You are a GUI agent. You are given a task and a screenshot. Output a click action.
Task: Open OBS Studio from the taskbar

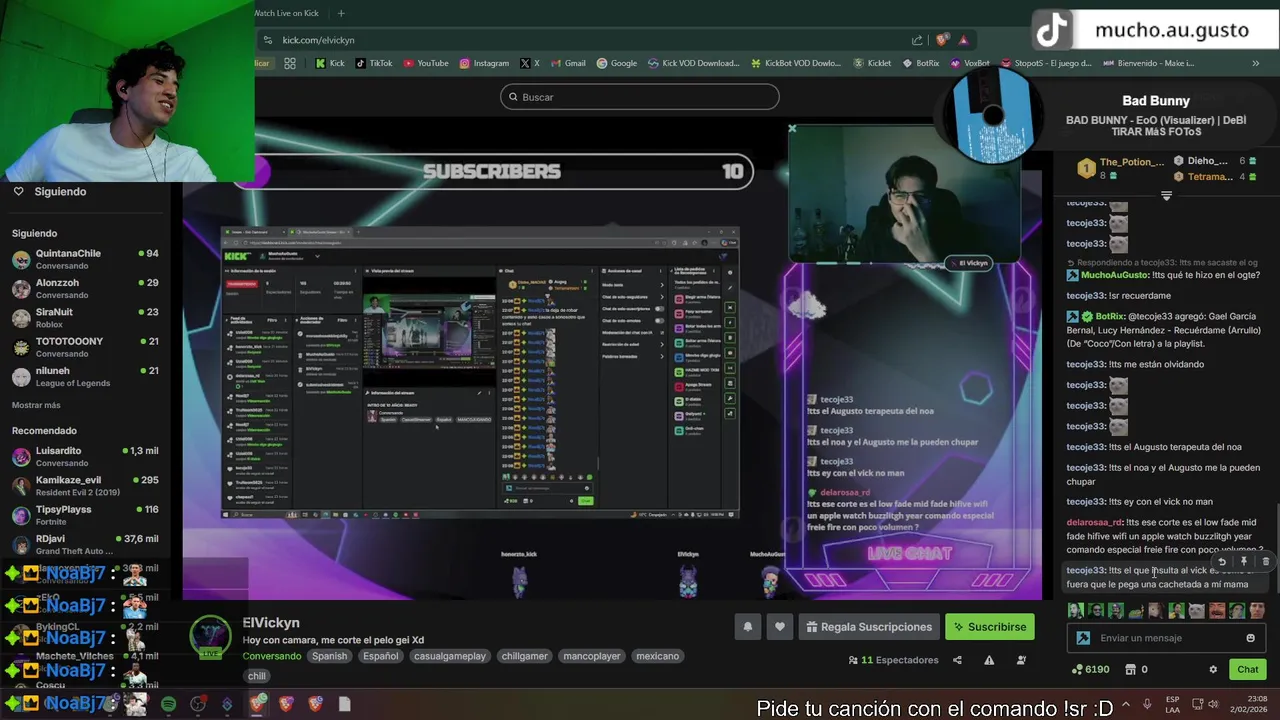[198, 704]
